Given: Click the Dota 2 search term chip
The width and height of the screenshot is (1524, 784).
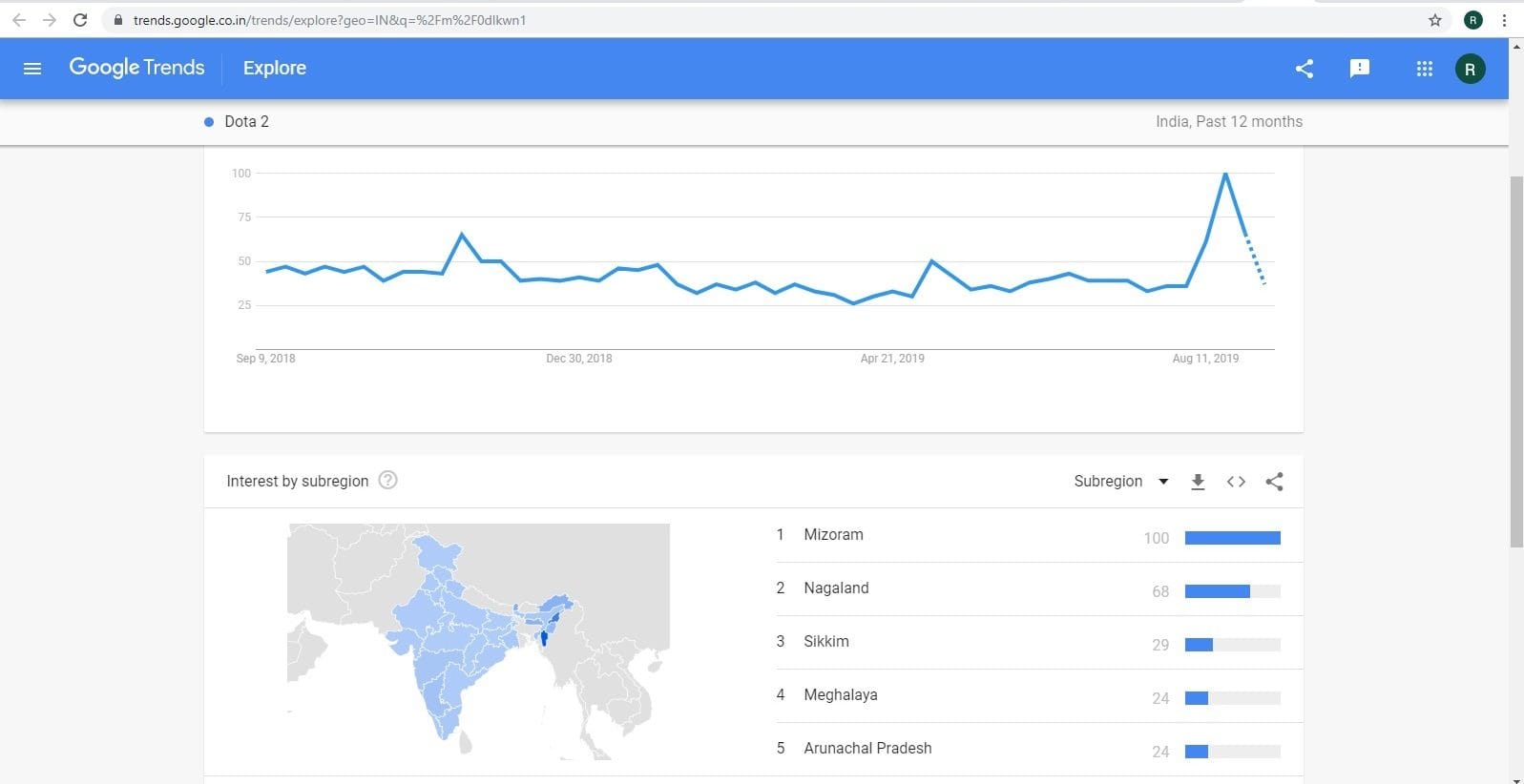Looking at the screenshot, I should coord(245,122).
